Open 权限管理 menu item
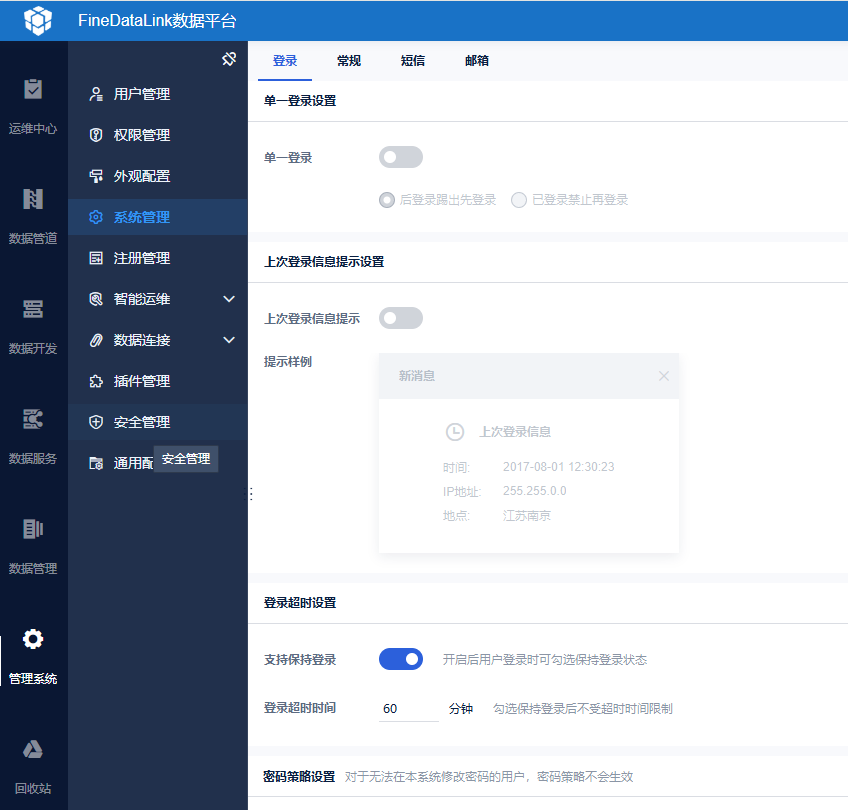Viewport: 848px width, 810px height. (x=158, y=135)
